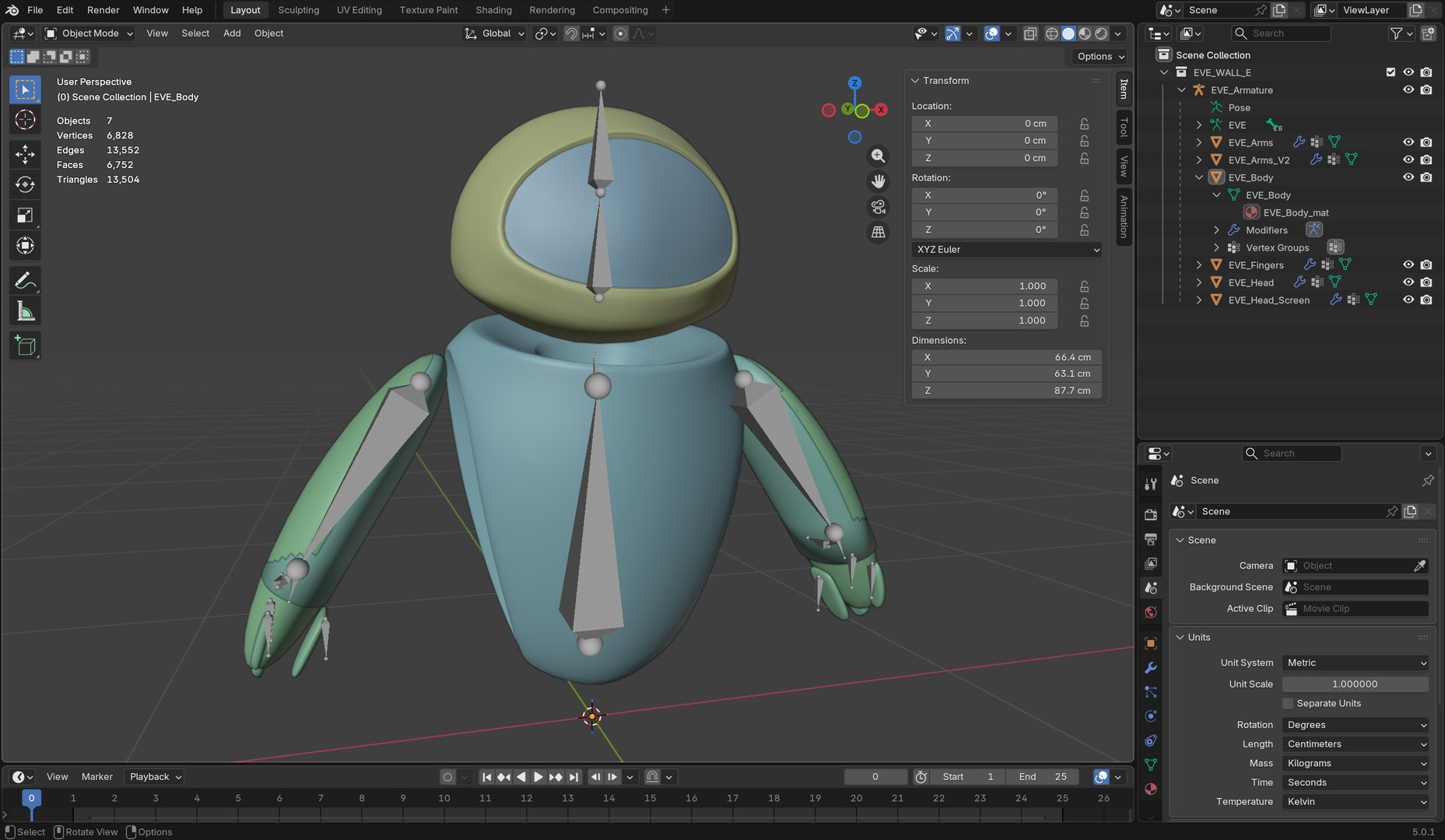Enable Separate Units checkbox
Screen dimensions: 1445x840
click(1288, 703)
